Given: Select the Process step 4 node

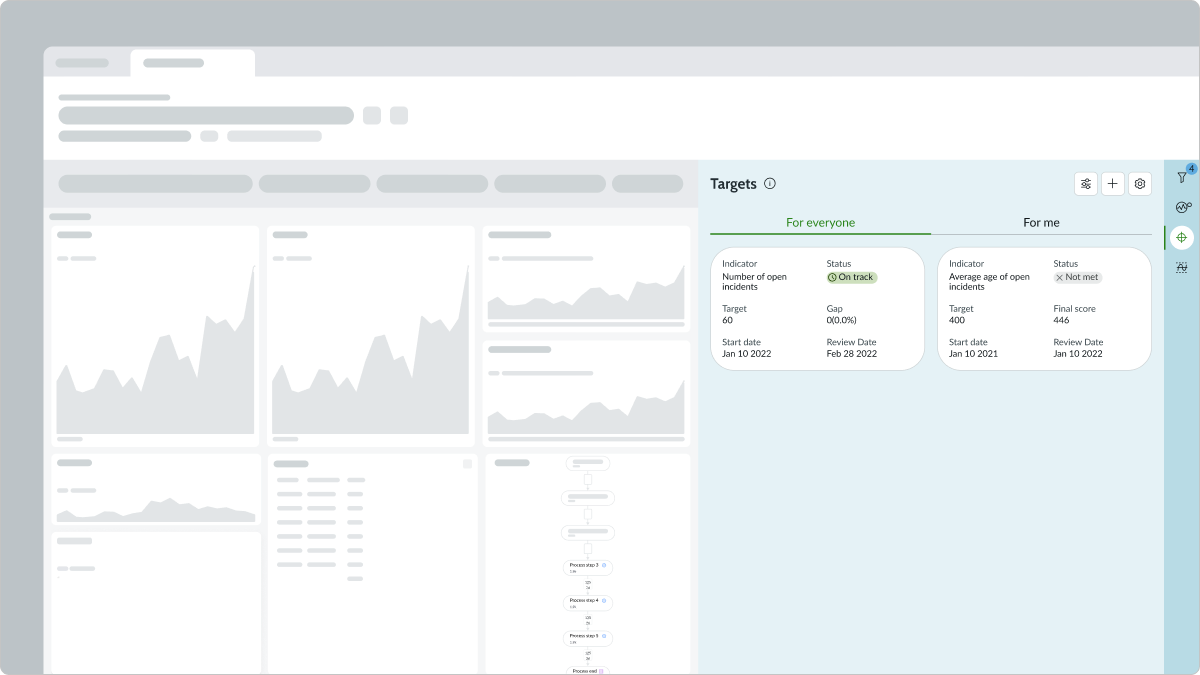Looking at the screenshot, I should [588, 602].
